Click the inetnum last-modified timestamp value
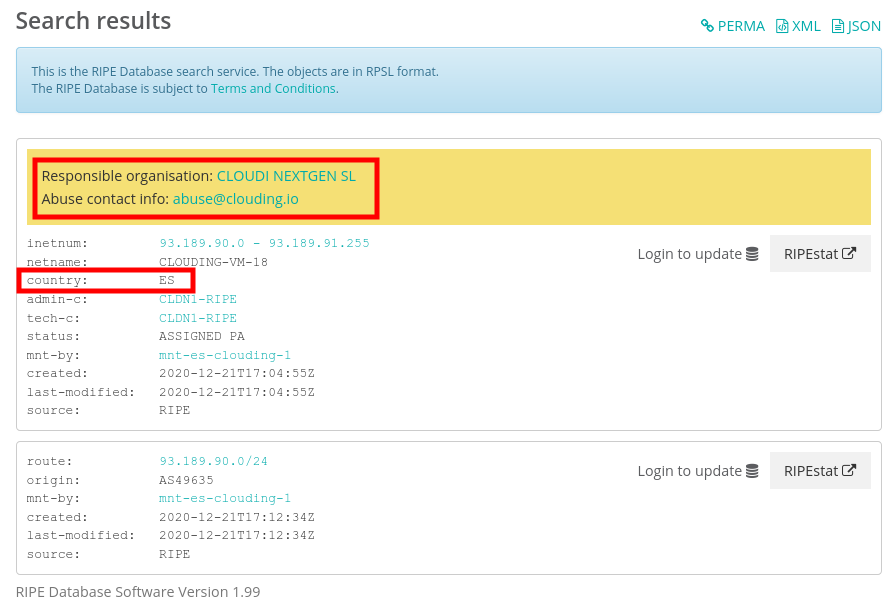Image resolution: width=896 pixels, height=603 pixels. [237, 392]
